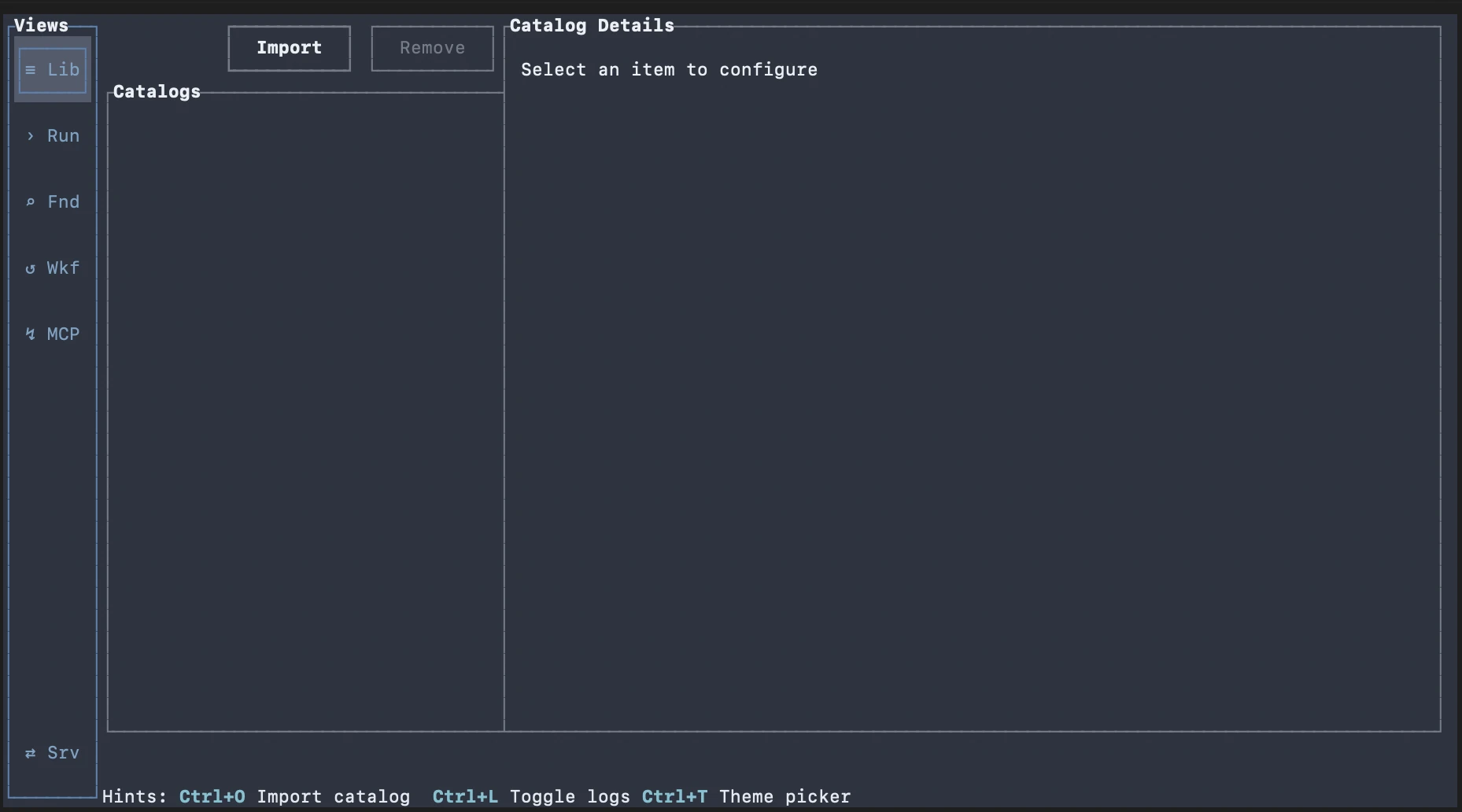Click the arrows icon beside Srv

click(30, 753)
